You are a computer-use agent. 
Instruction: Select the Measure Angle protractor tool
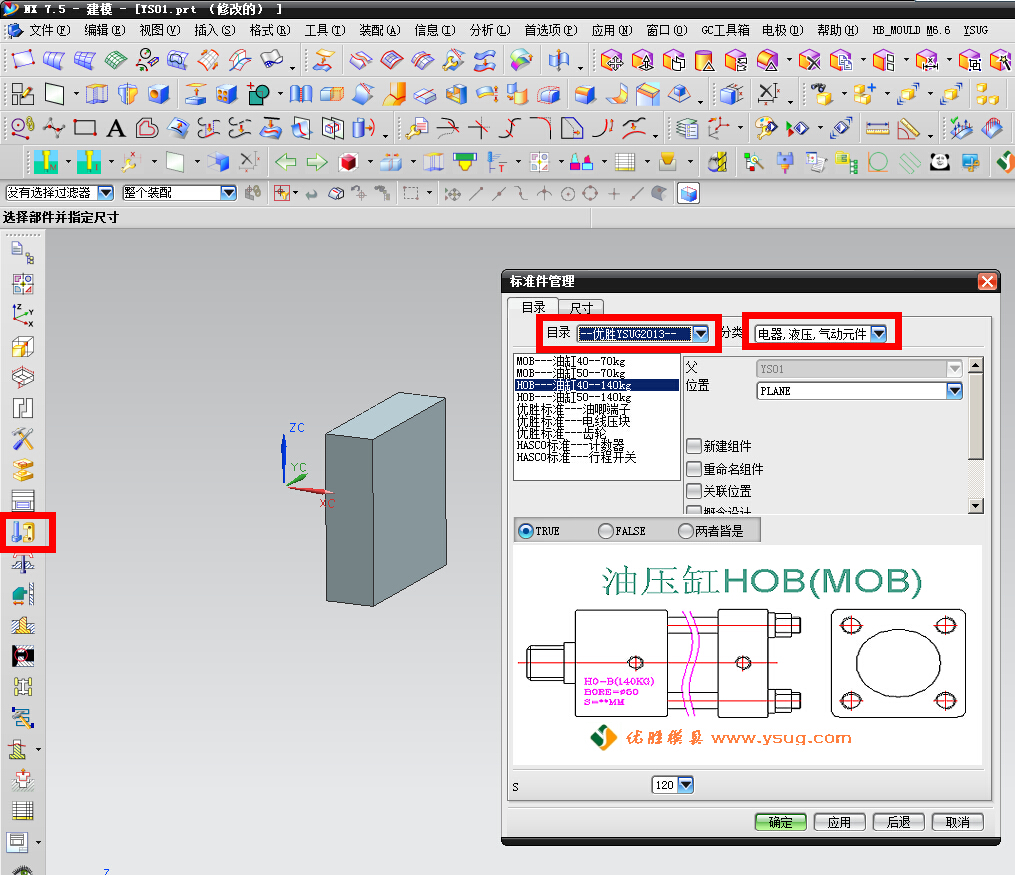908,128
